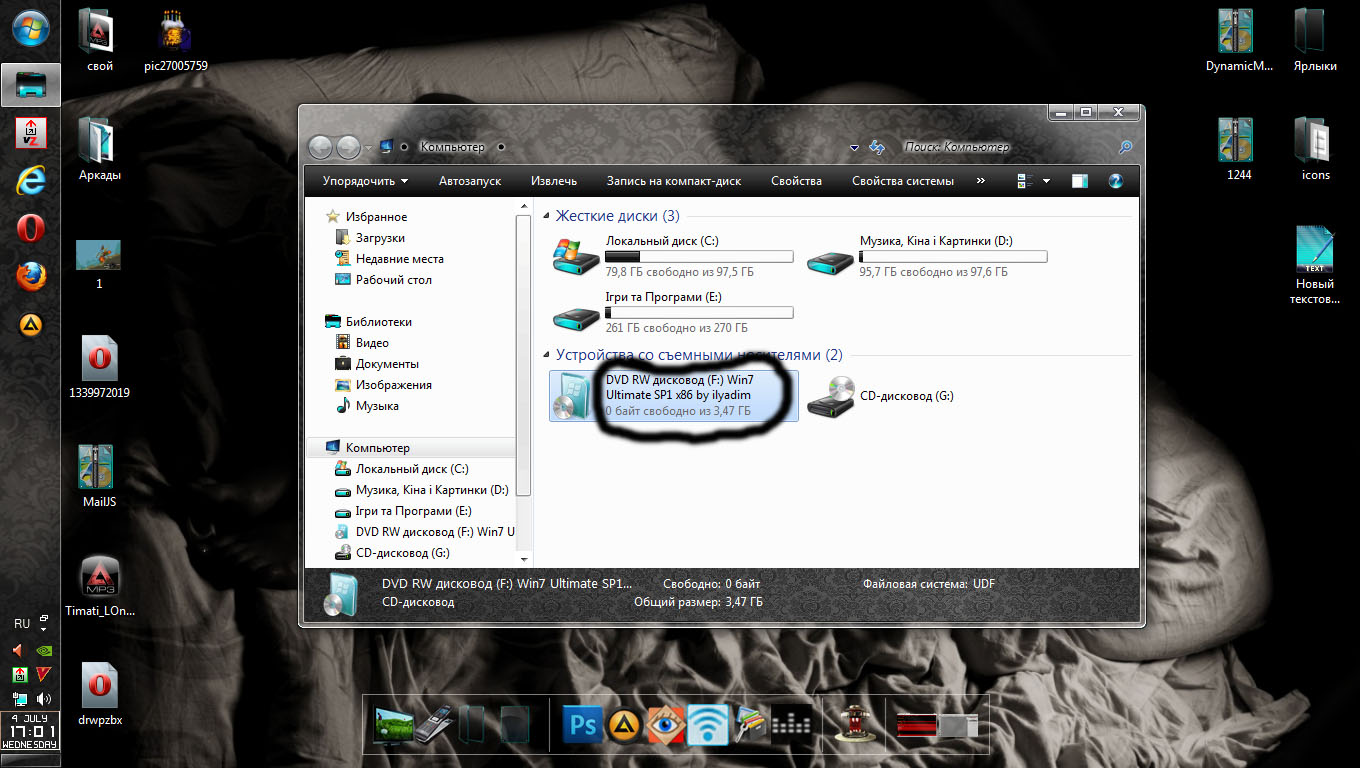The height and width of the screenshot is (768, 1360).
Task: Launch Opera from the taskbar
Action: pyautogui.click(x=30, y=228)
